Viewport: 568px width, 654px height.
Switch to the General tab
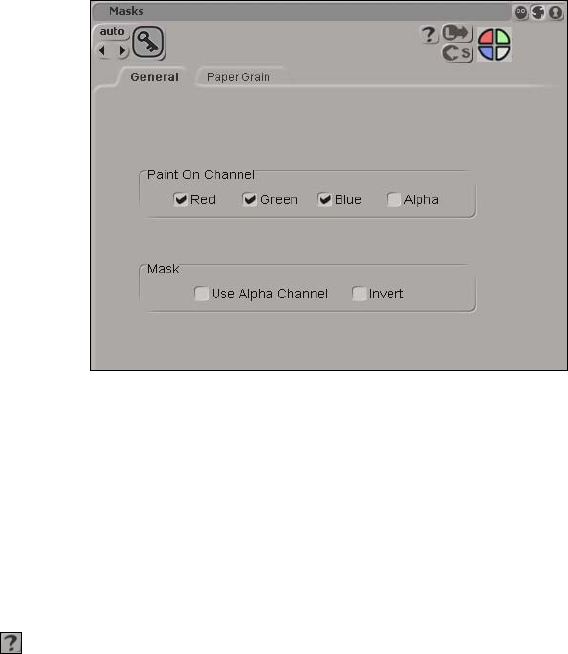pos(154,77)
